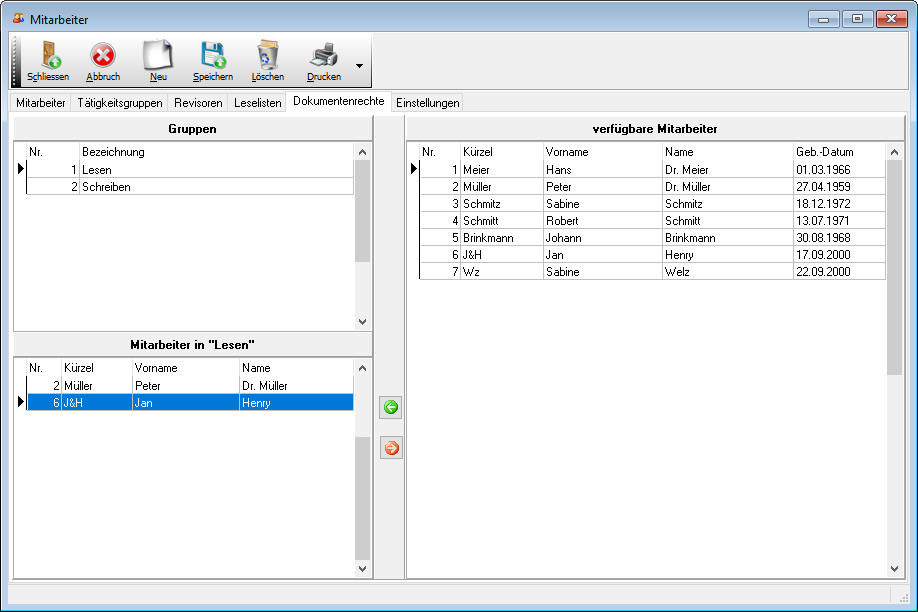Open the Einstellungen tab

(427, 103)
